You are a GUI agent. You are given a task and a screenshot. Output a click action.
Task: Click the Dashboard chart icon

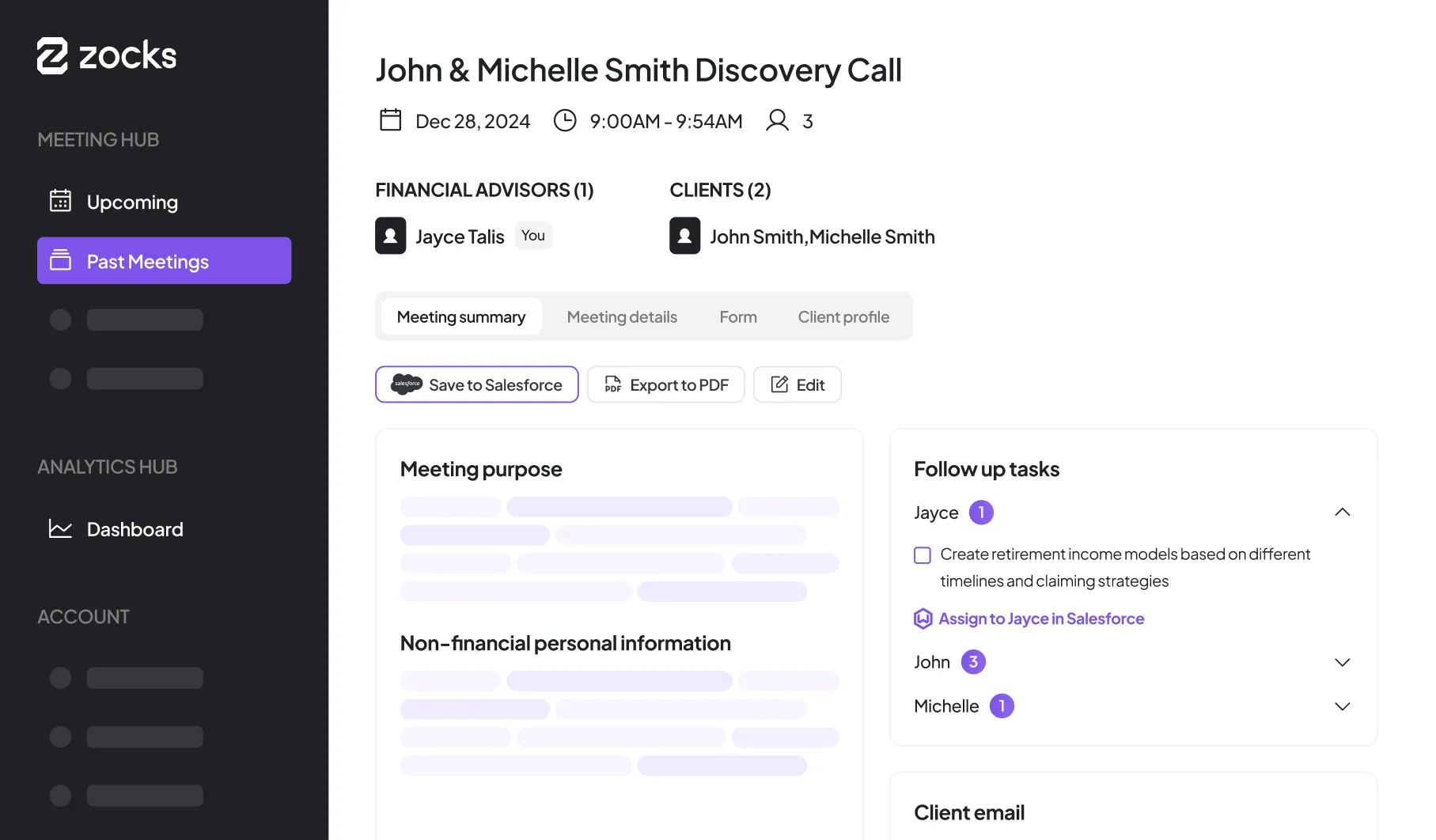[60, 528]
